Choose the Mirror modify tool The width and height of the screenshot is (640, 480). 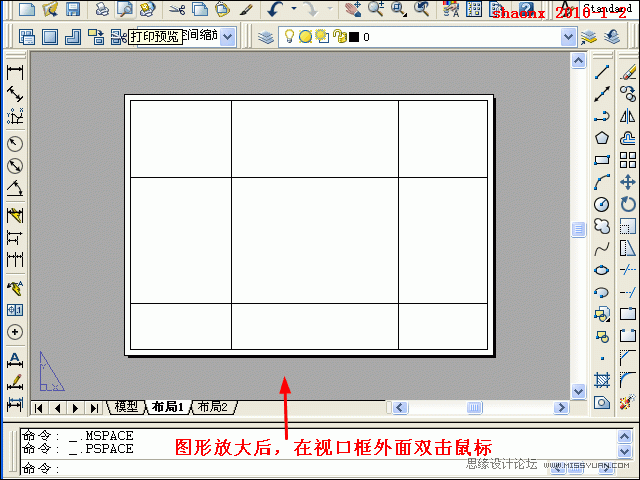[x=628, y=116]
